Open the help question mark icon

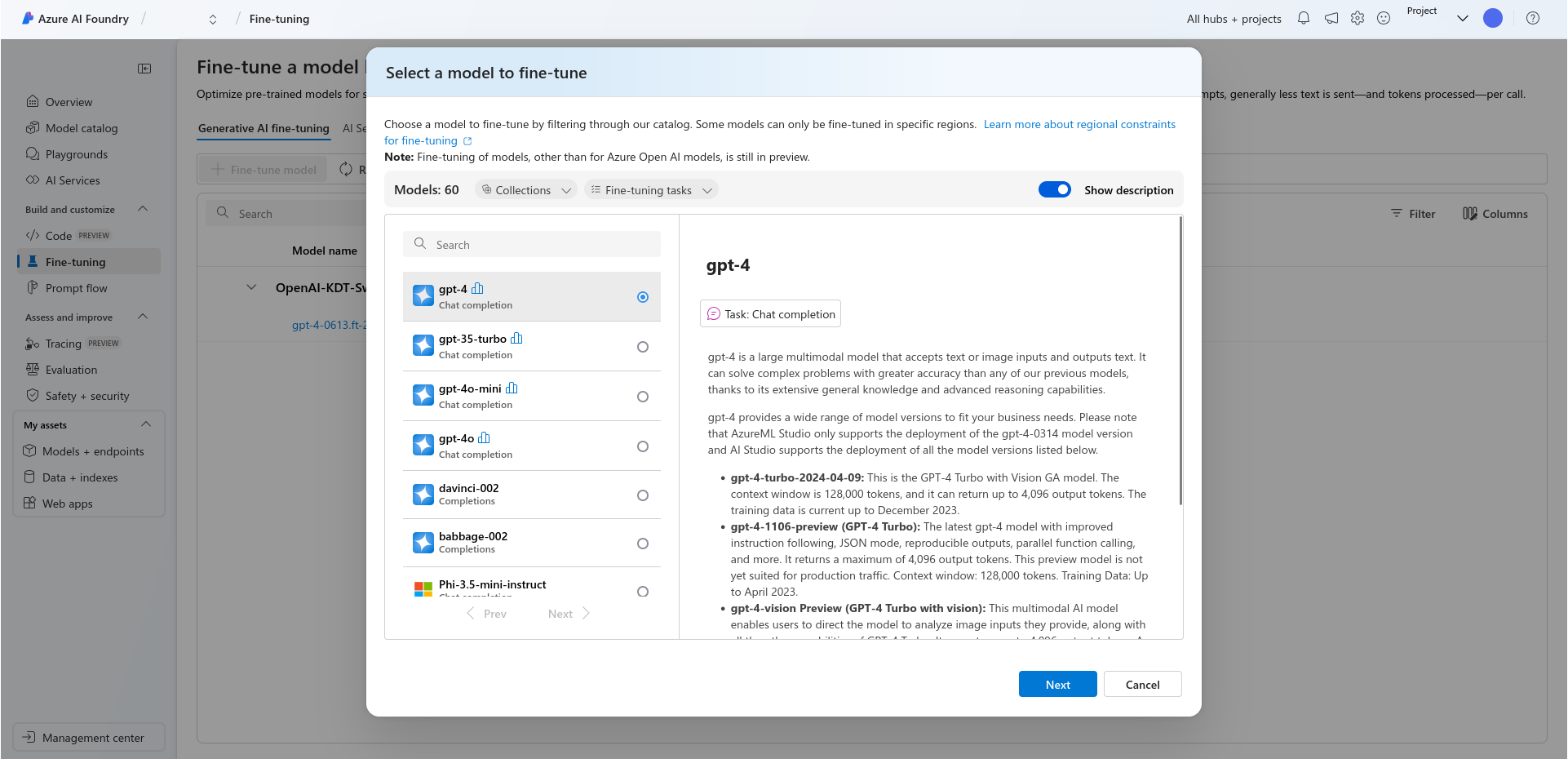1533,18
